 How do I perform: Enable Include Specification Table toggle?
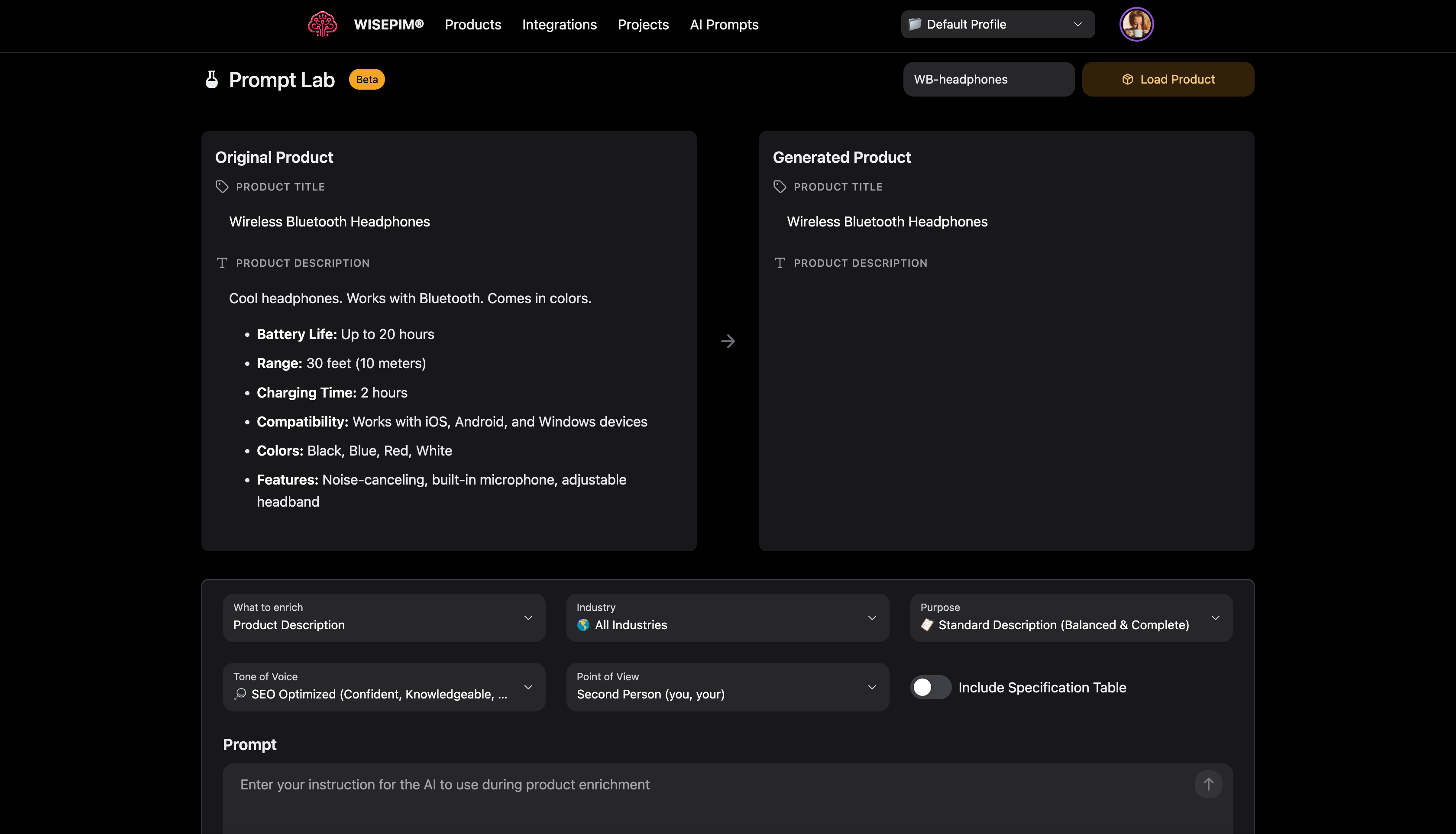pos(930,687)
